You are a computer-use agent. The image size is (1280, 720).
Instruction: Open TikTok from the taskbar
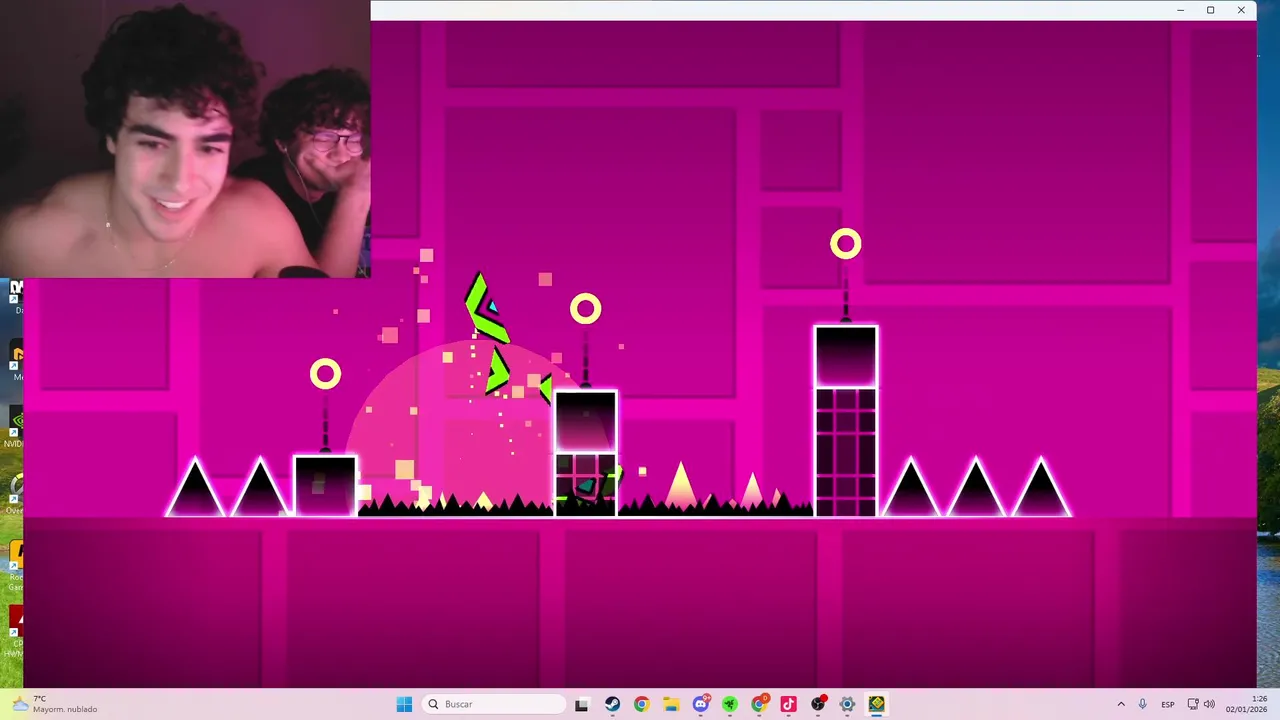point(789,704)
